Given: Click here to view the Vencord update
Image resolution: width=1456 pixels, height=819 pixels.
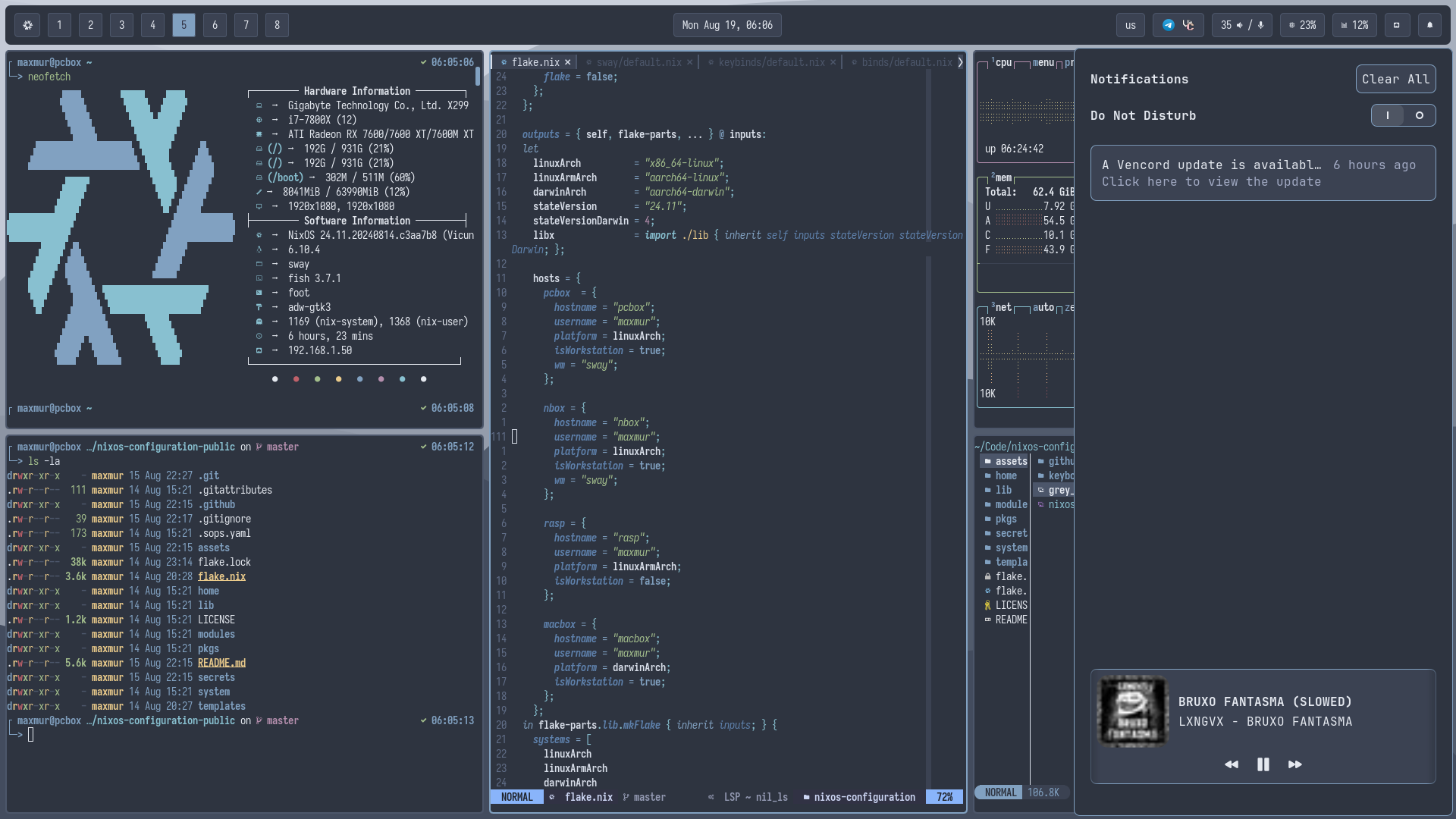Looking at the screenshot, I should click(1211, 181).
